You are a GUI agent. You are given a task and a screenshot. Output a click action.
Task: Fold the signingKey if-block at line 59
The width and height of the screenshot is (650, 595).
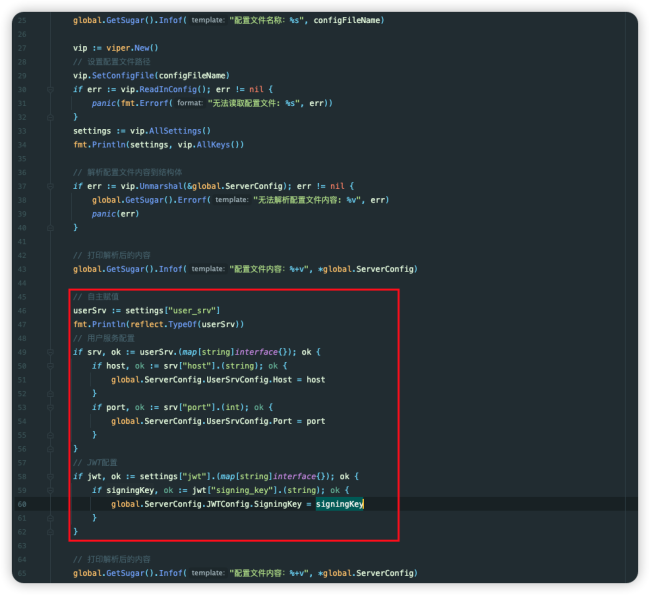tap(50, 491)
